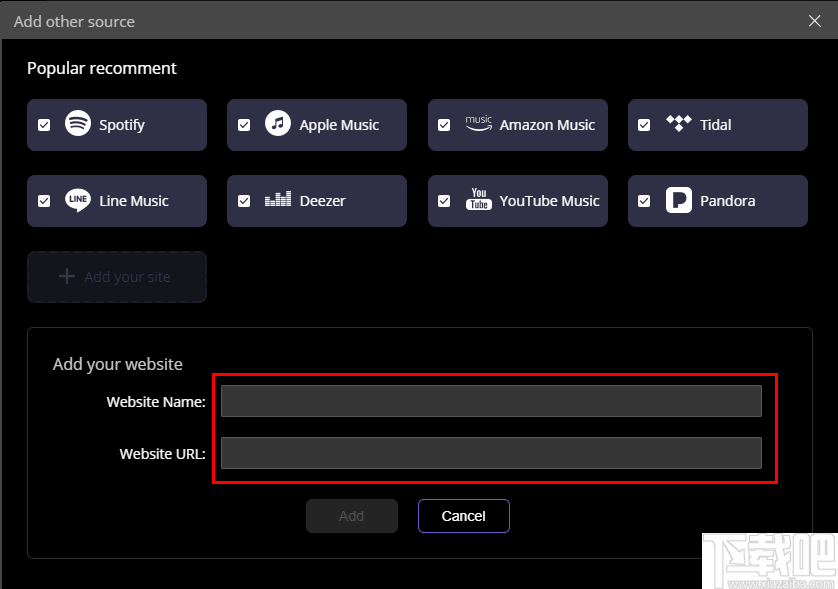Toggle the Amazon Music checkbox
Viewport: 838px width, 589px height.
click(x=444, y=125)
